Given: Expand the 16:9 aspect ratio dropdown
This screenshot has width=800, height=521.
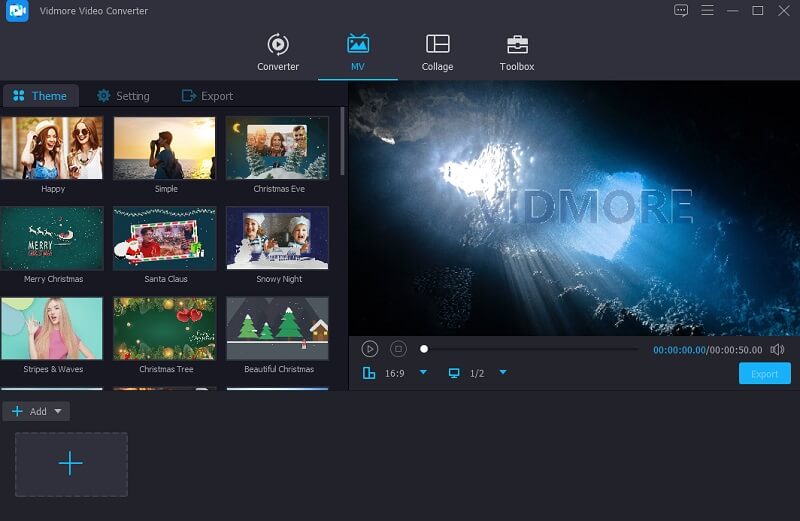Looking at the screenshot, I should pyautogui.click(x=423, y=373).
